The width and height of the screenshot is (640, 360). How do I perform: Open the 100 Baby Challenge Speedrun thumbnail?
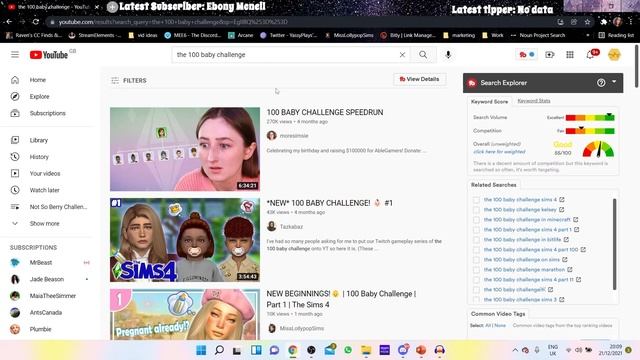tap(185, 149)
